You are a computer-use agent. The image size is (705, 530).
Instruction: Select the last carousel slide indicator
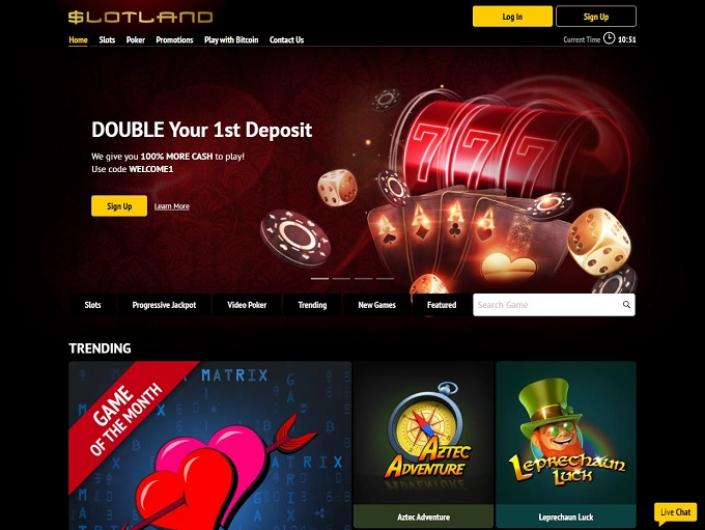click(385, 279)
